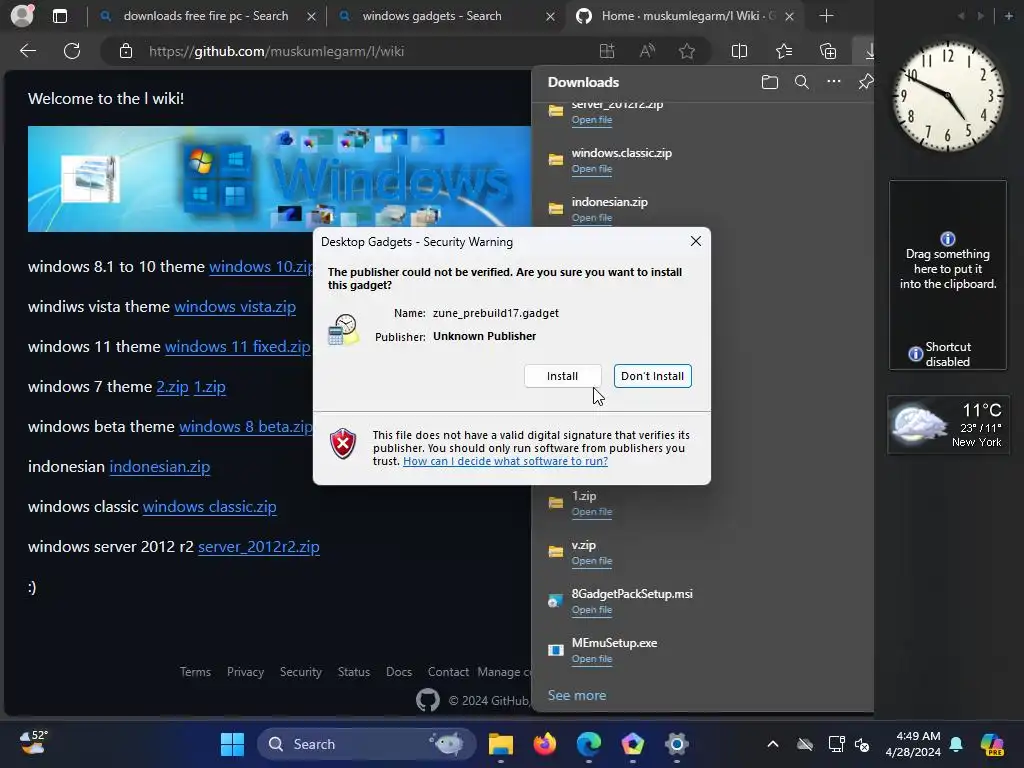The width and height of the screenshot is (1024, 768).
Task: Open the Favorites list toolbar icon
Action: (784, 51)
